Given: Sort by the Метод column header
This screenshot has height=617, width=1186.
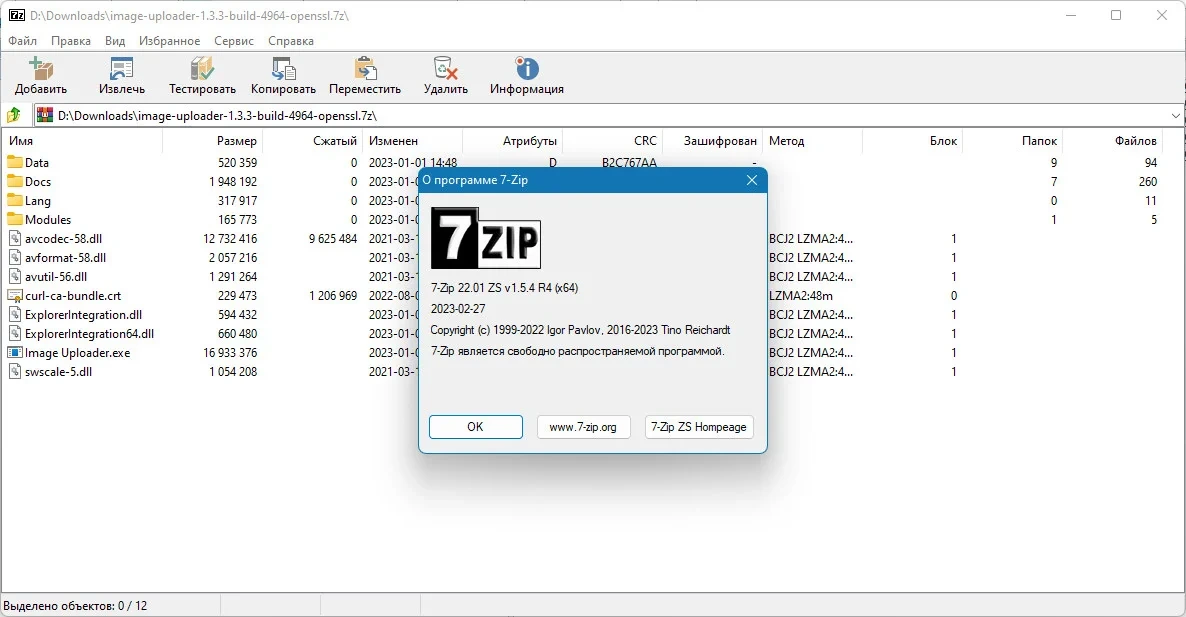Looking at the screenshot, I should 812,141.
